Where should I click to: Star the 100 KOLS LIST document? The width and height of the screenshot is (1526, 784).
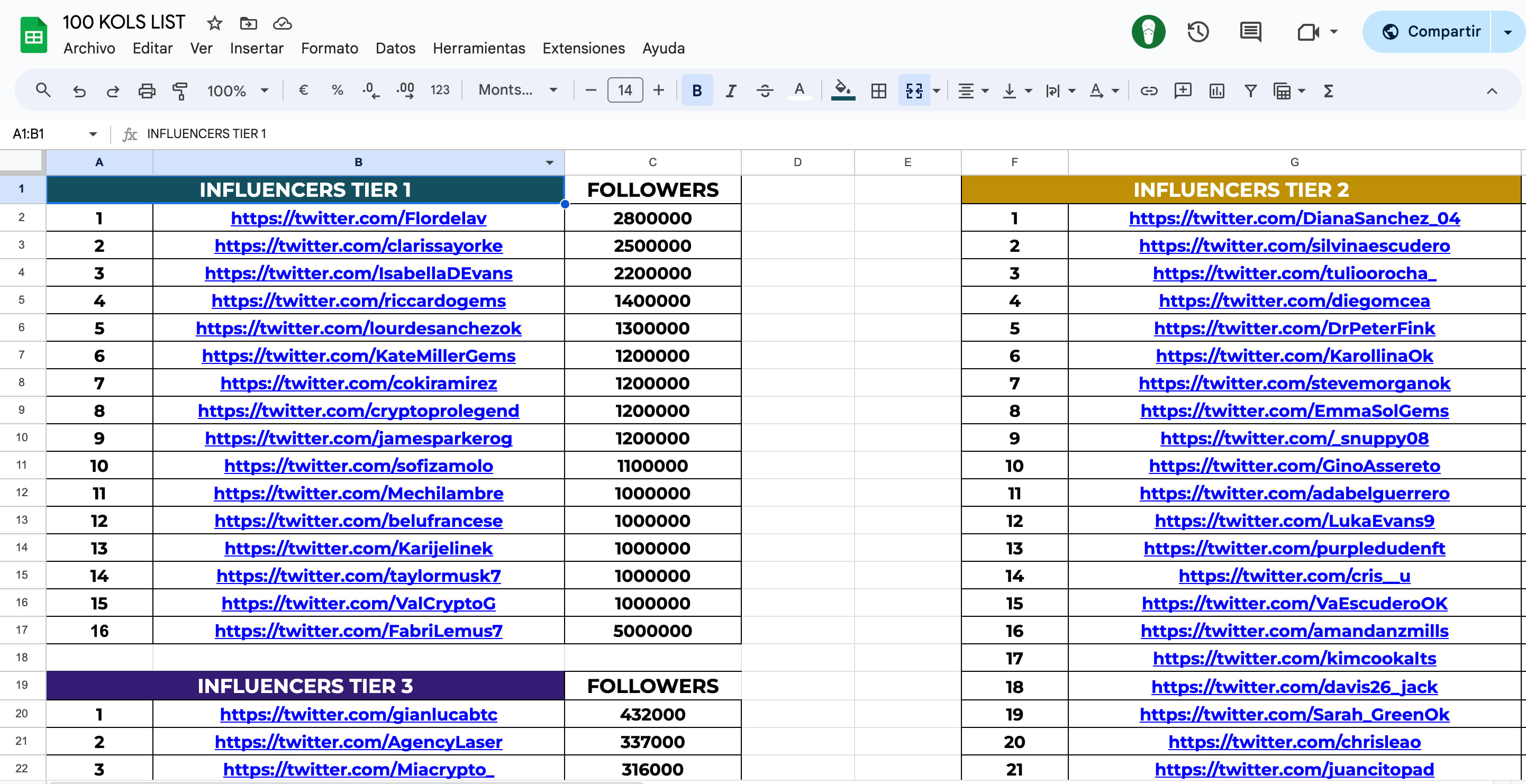[214, 23]
